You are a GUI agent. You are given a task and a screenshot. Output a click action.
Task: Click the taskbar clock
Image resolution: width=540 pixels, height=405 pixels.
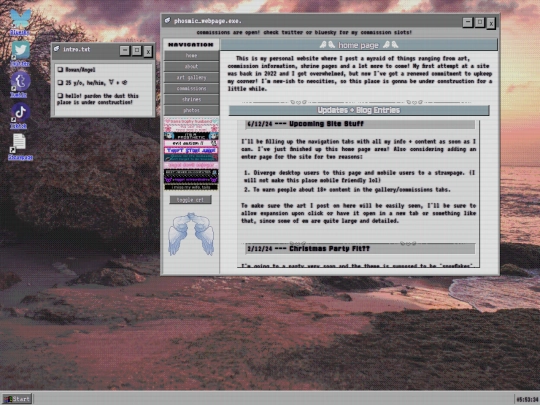[x=527, y=399]
